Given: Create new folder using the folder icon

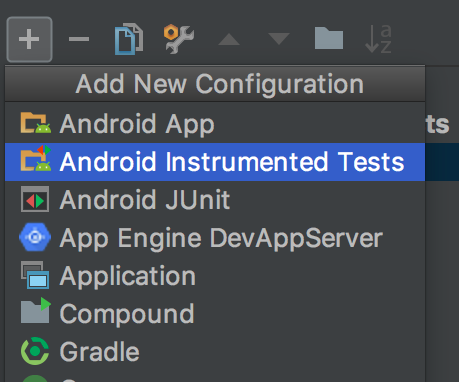Looking at the screenshot, I should [329, 39].
